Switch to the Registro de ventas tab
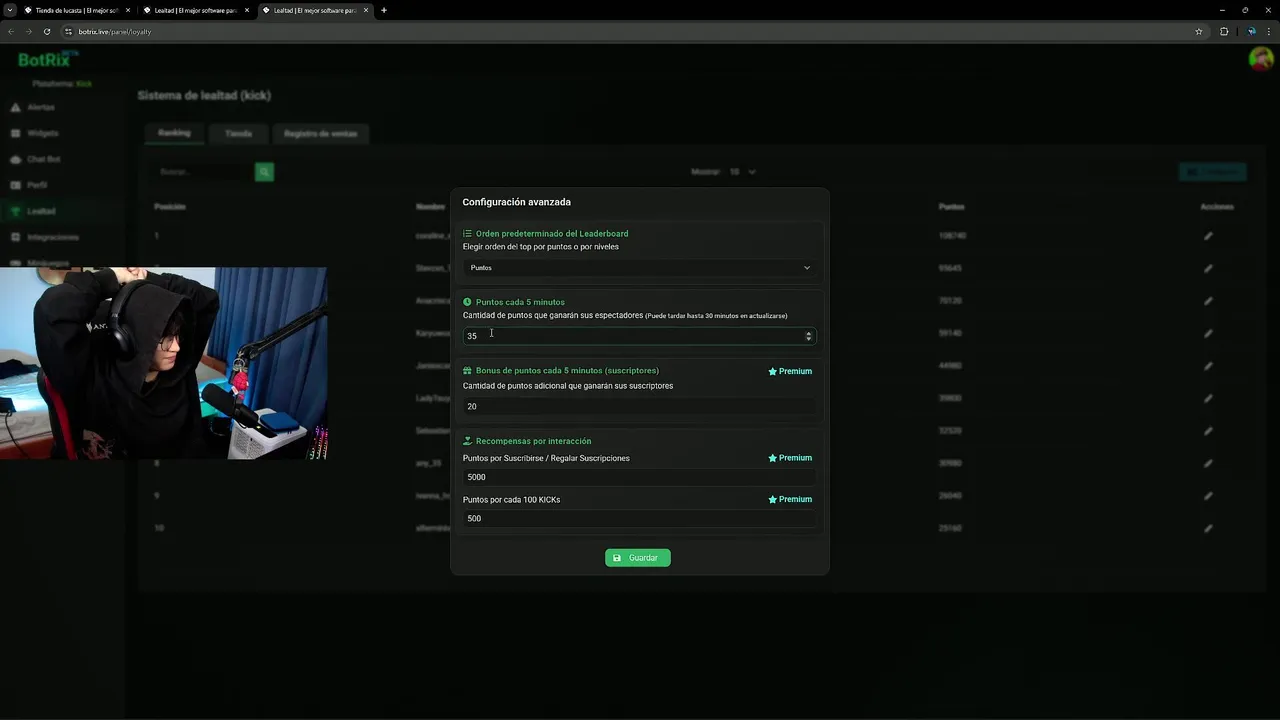 pos(320,133)
